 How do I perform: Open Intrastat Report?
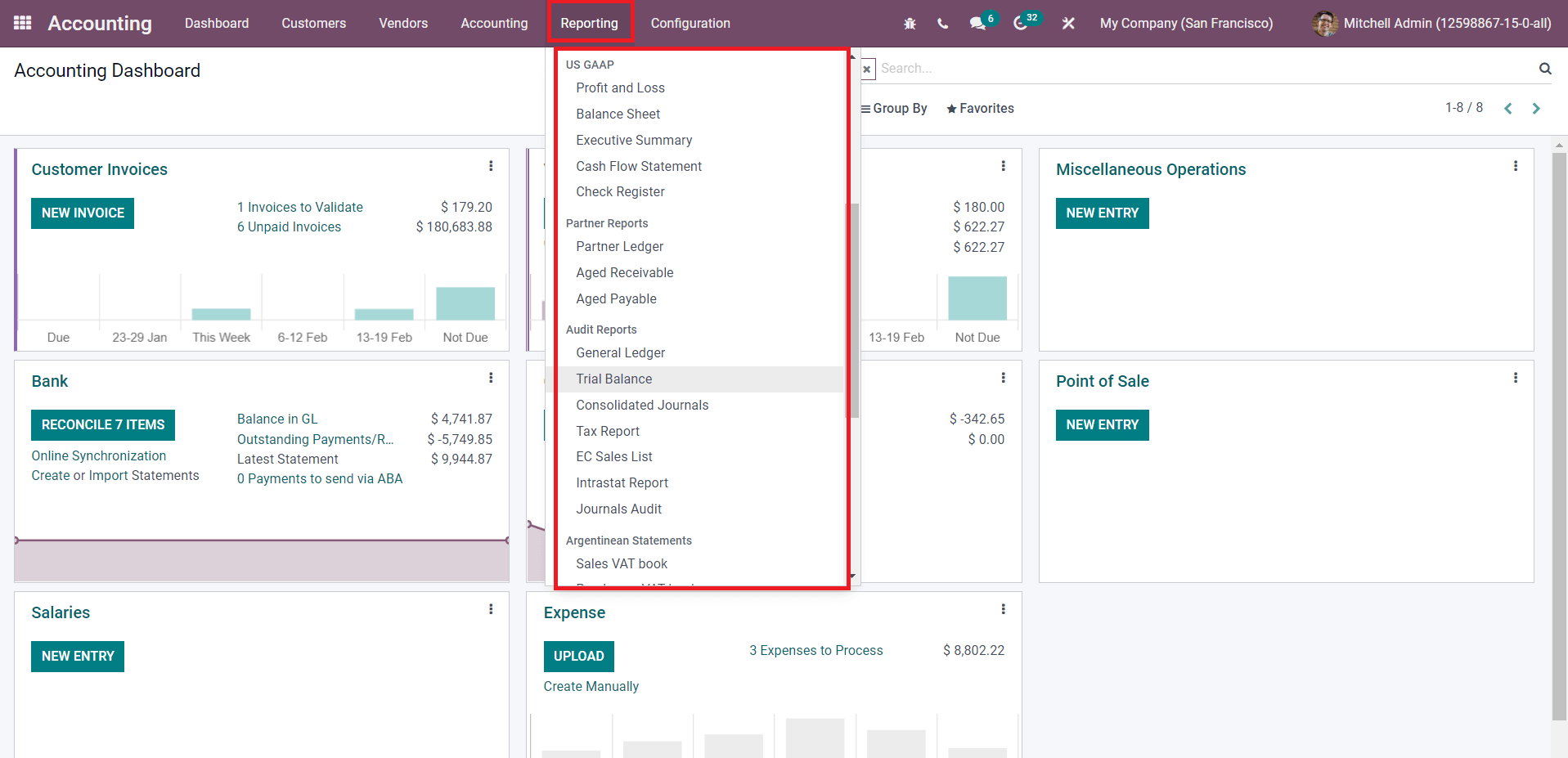(622, 483)
